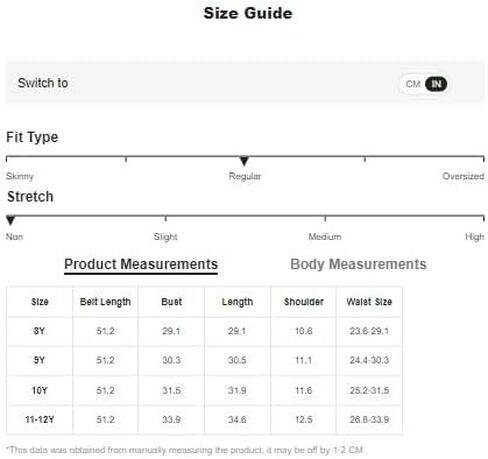The height and width of the screenshot is (459, 488).
Task: Select the 8Y size row
Action: (x=204, y=331)
